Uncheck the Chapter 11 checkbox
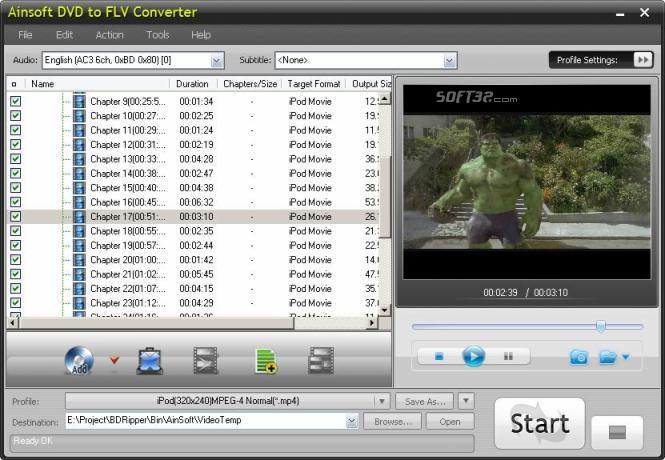 (16, 130)
